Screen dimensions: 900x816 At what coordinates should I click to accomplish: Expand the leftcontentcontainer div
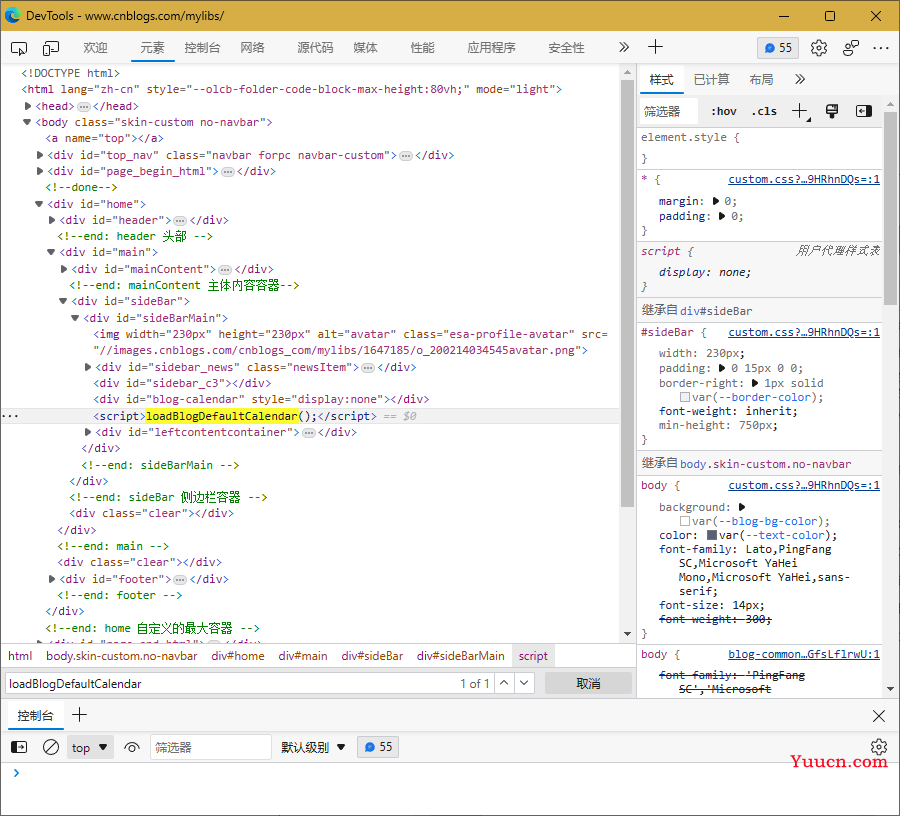coord(88,432)
